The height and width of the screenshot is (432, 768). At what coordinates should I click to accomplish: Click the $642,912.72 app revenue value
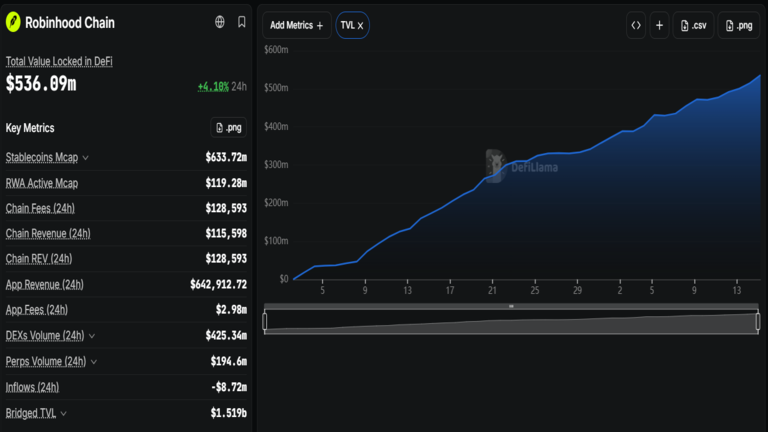(x=218, y=285)
